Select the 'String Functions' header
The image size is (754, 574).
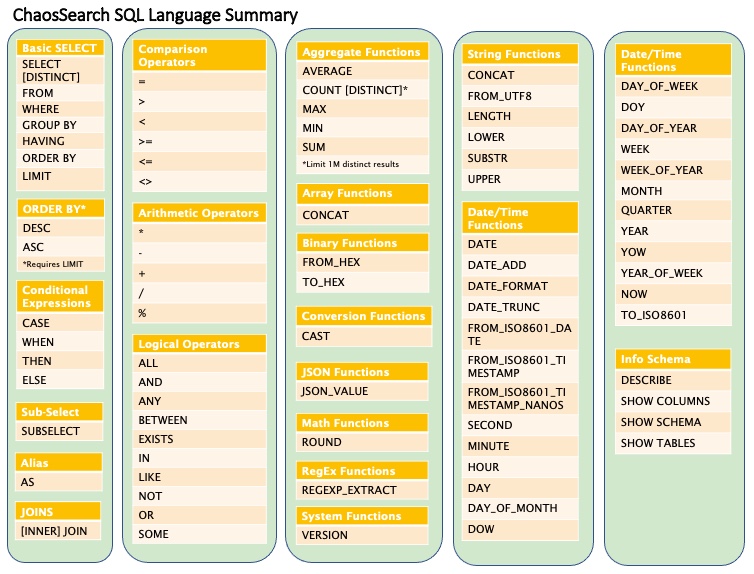(x=520, y=54)
